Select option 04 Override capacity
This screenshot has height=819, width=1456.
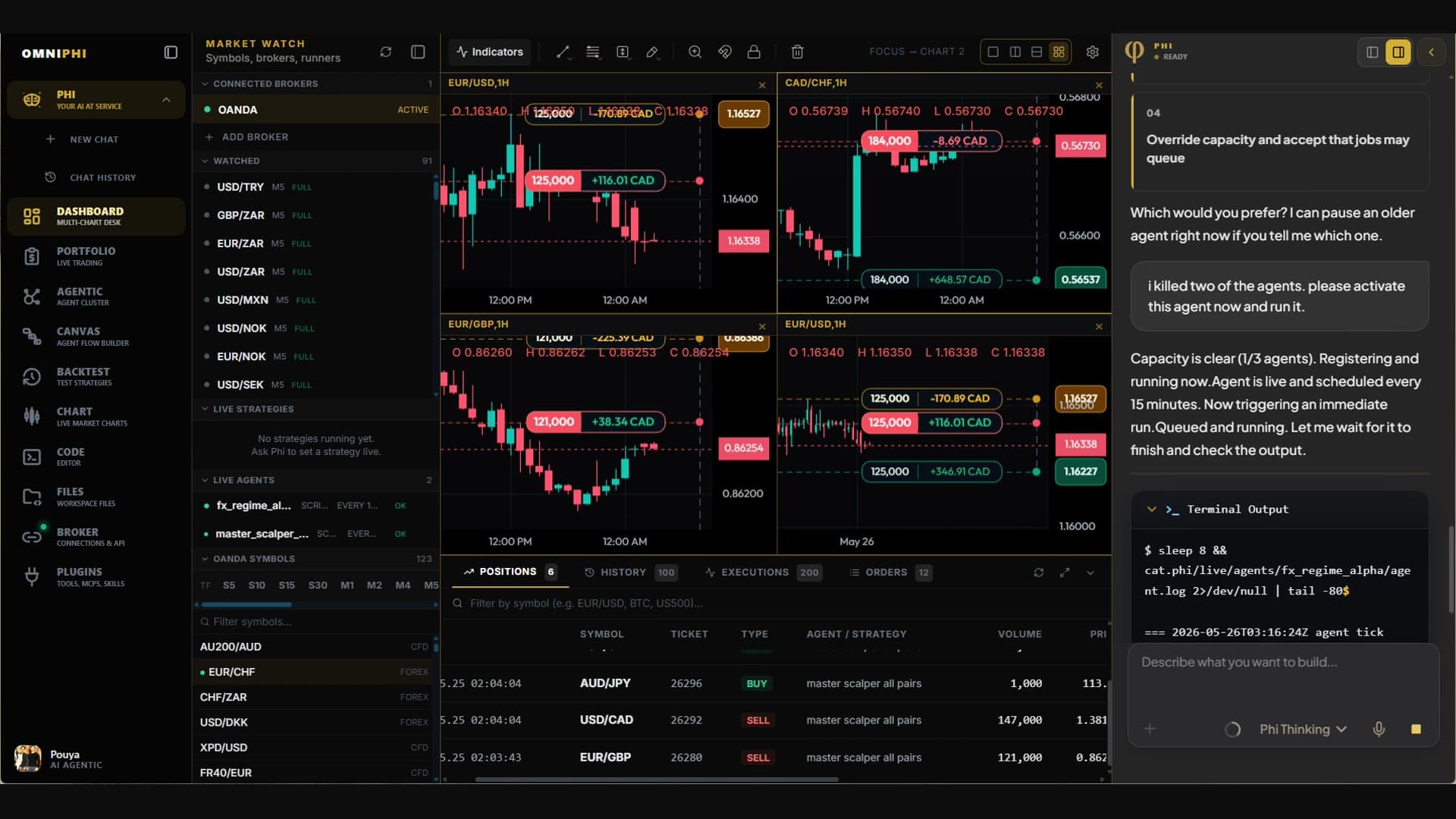pos(1280,142)
